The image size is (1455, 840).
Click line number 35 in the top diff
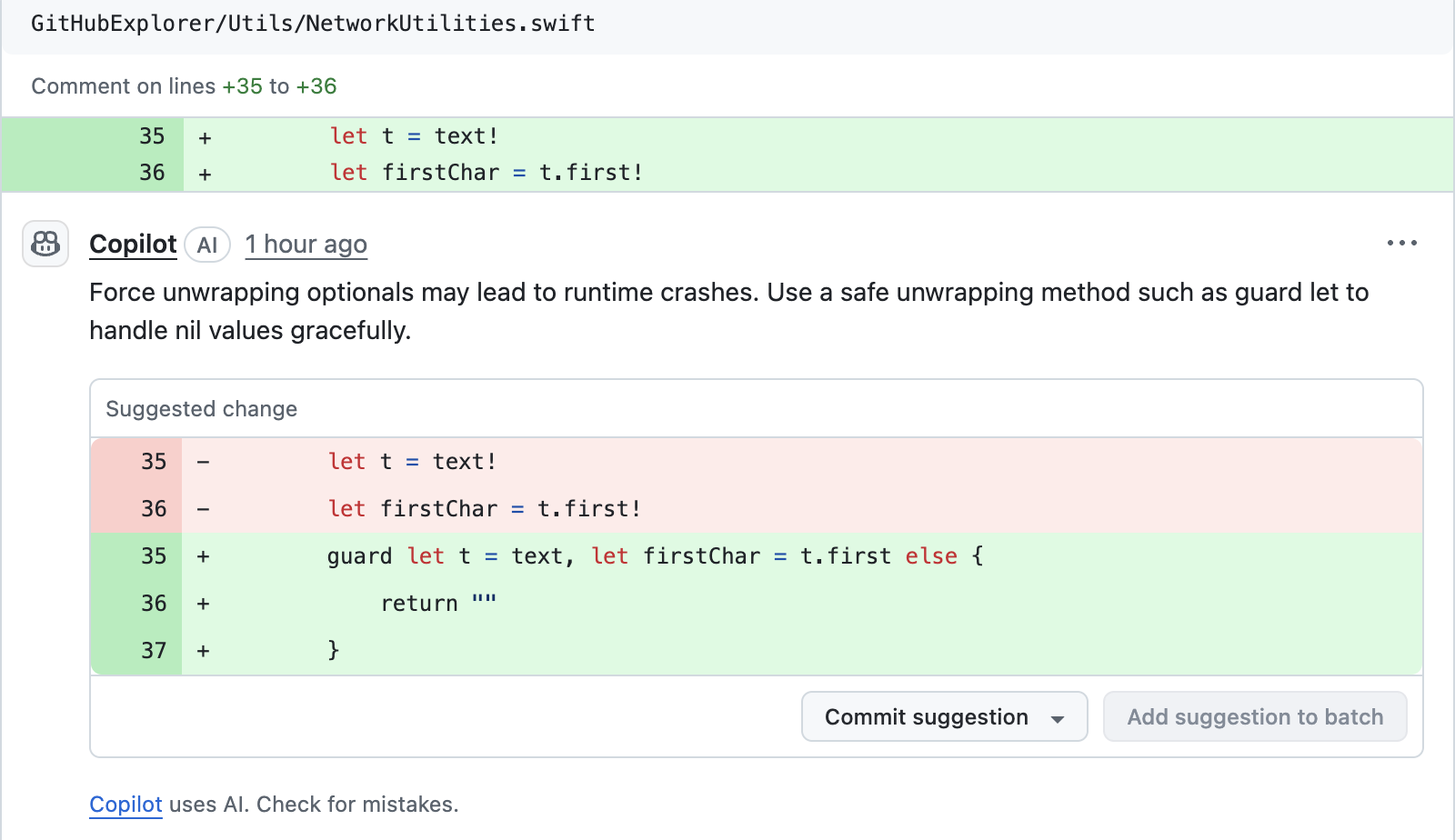click(x=152, y=136)
